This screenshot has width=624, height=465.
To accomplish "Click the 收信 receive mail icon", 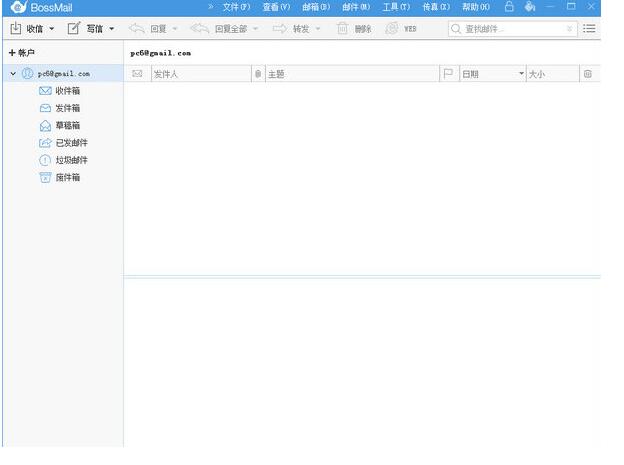I will [15, 29].
